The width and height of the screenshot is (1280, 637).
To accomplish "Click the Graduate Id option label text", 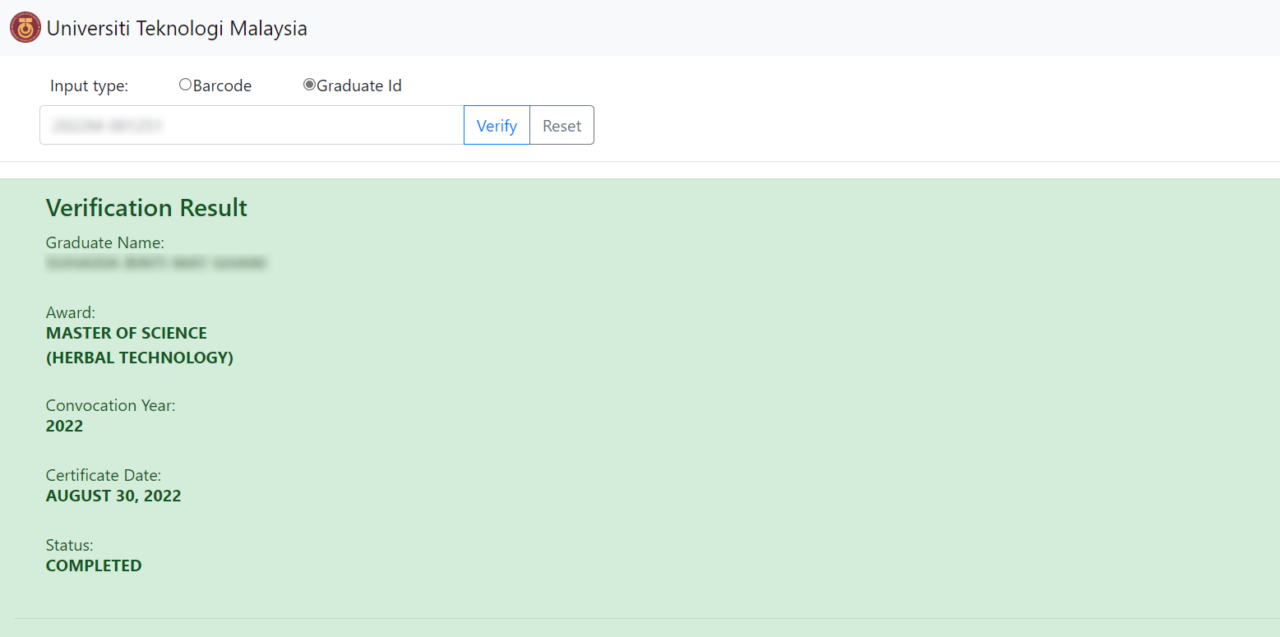I will point(359,86).
